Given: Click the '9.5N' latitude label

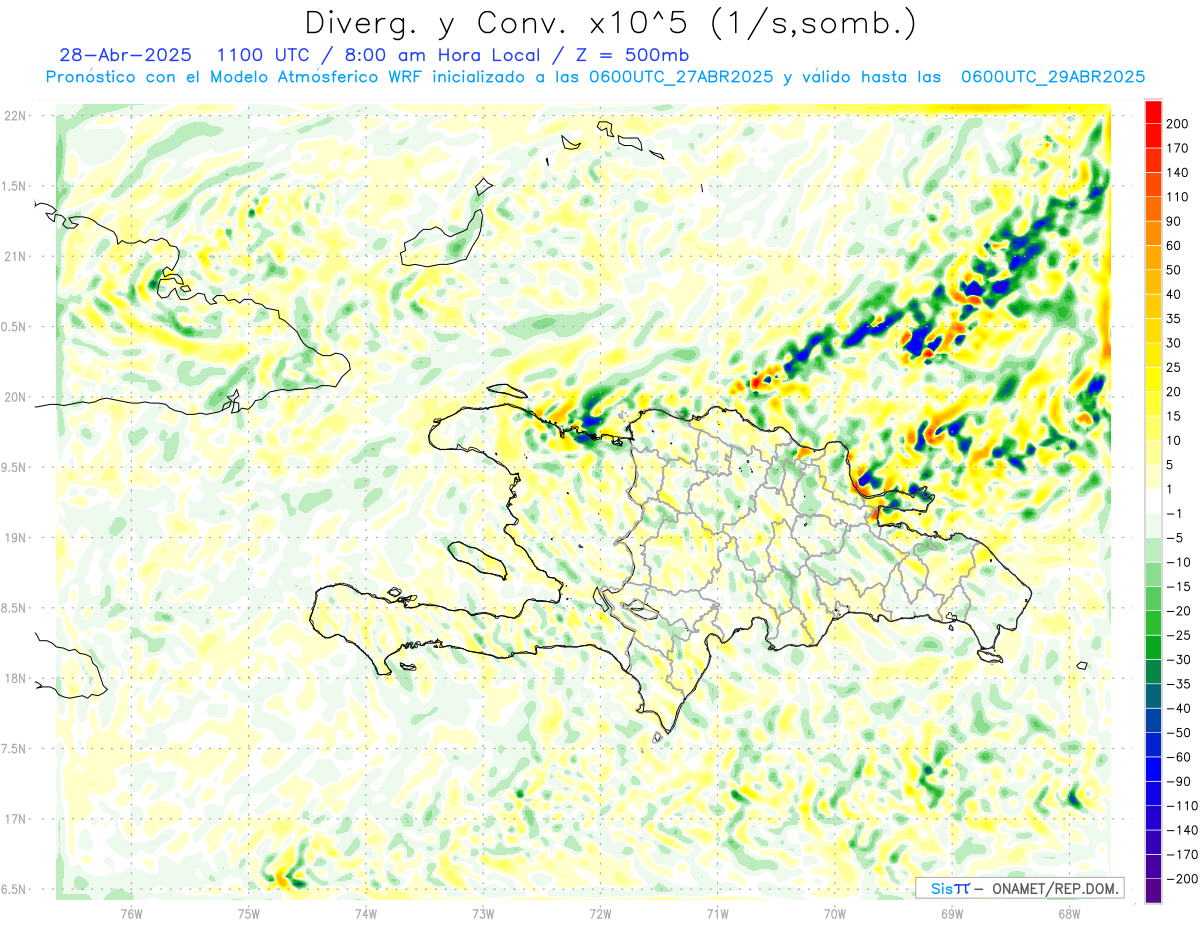Looking at the screenshot, I should pos(14,467).
